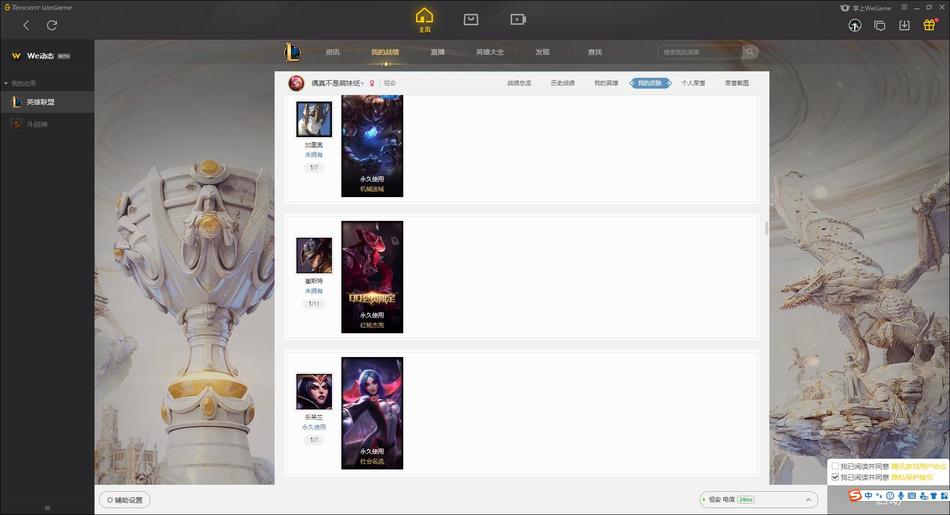
Task: Refresh the page with the reload icon
Action: point(52,25)
